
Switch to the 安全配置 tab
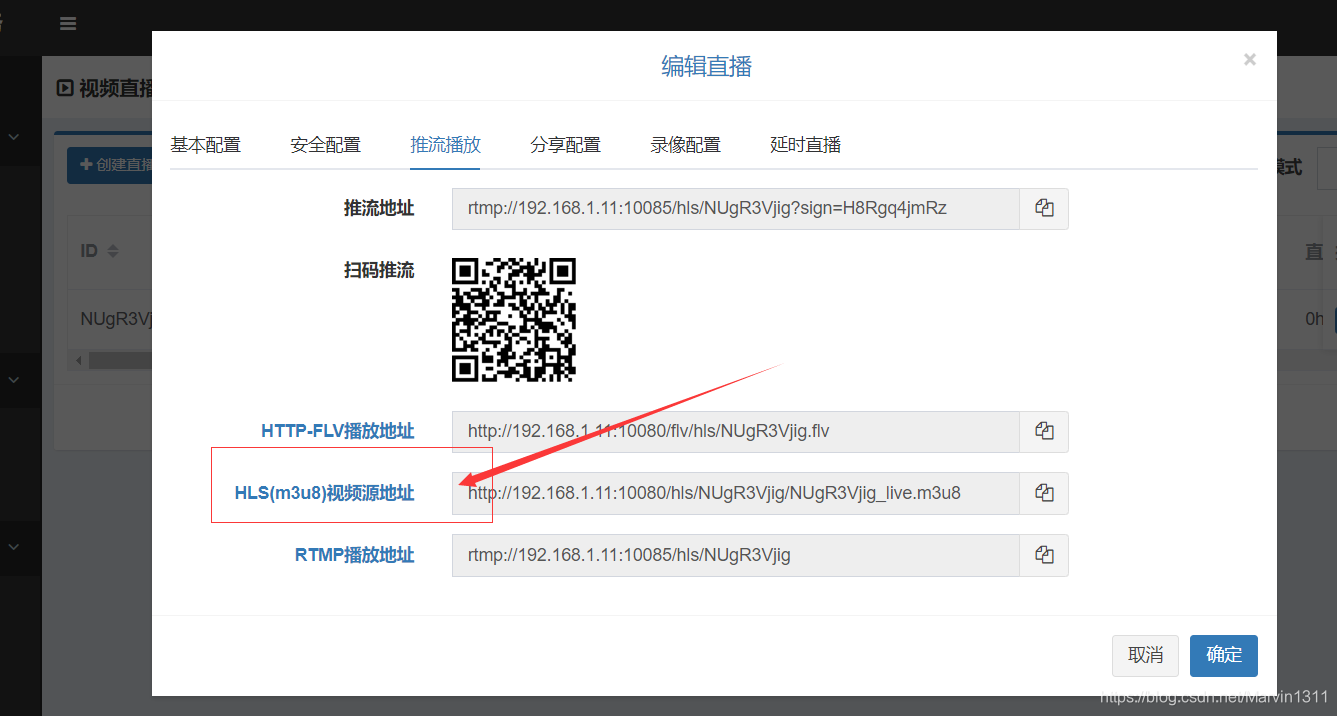pyautogui.click(x=325, y=145)
